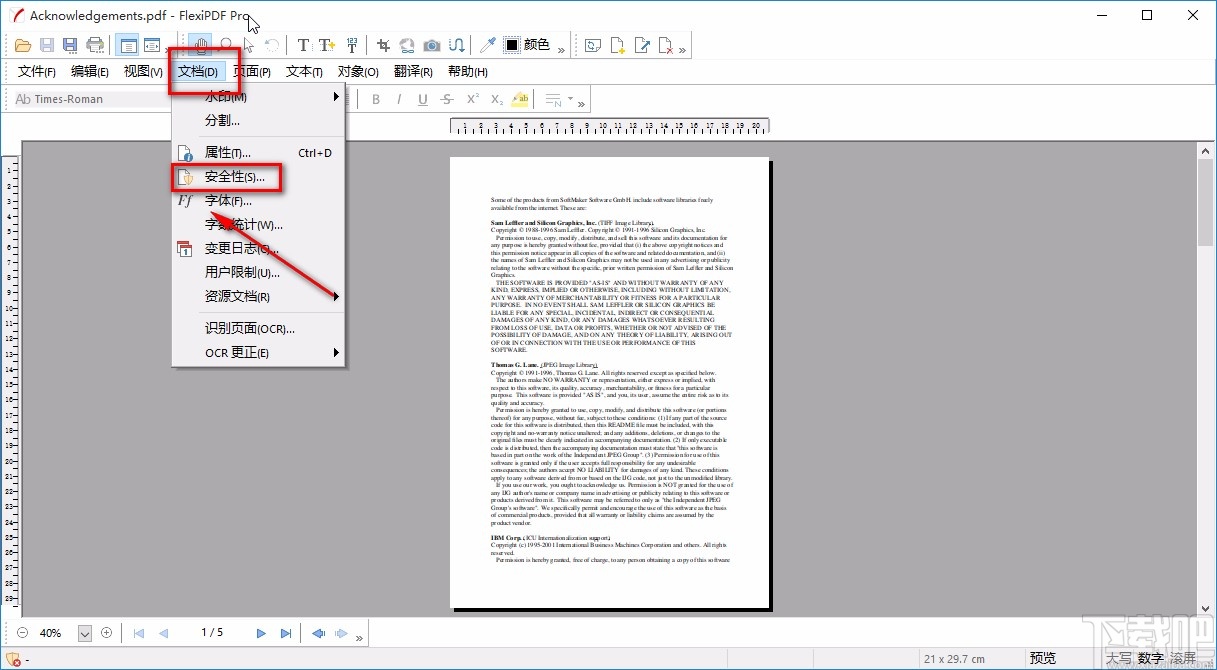The image size is (1217, 670).
Task: Click the previous view back arrow
Action: tap(318, 633)
